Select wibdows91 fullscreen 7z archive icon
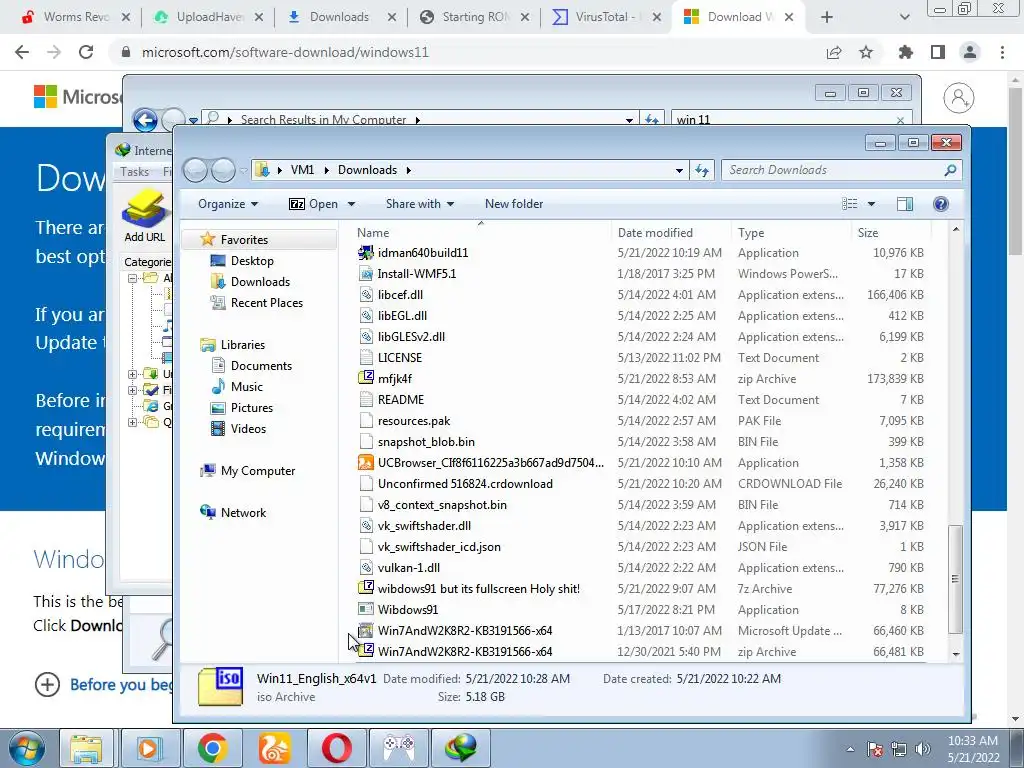Image resolution: width=1024 pixels, height=768 pixels. 366,588
